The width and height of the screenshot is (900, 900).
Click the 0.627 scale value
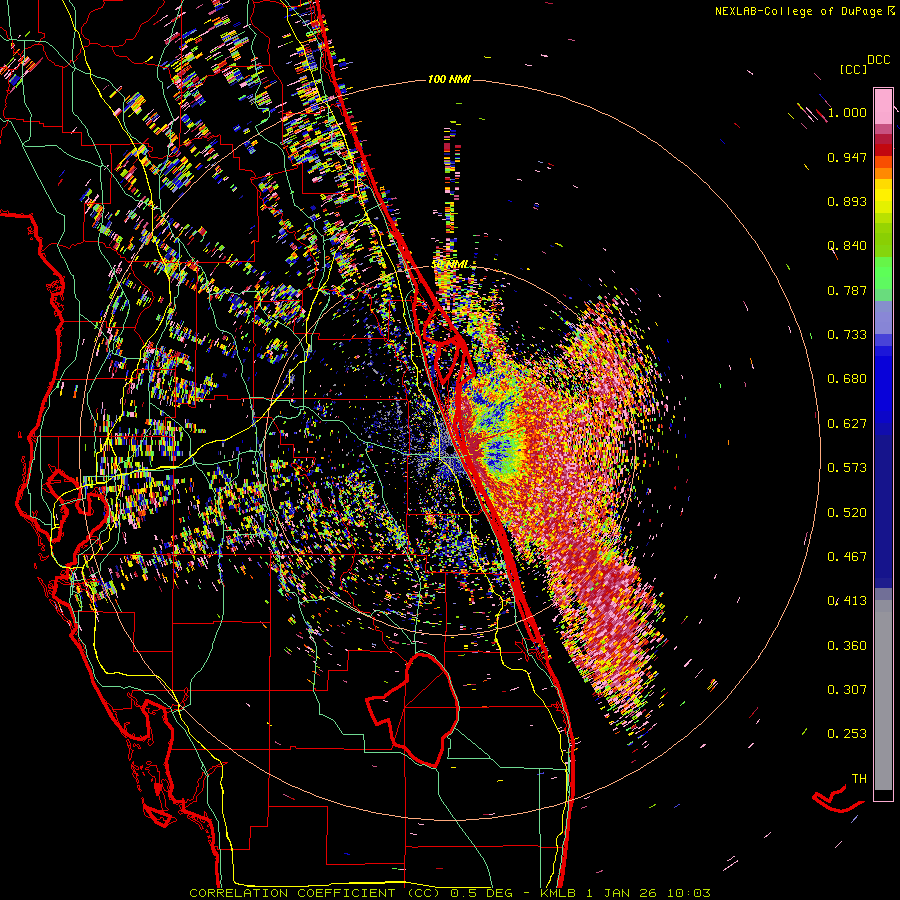847,424
